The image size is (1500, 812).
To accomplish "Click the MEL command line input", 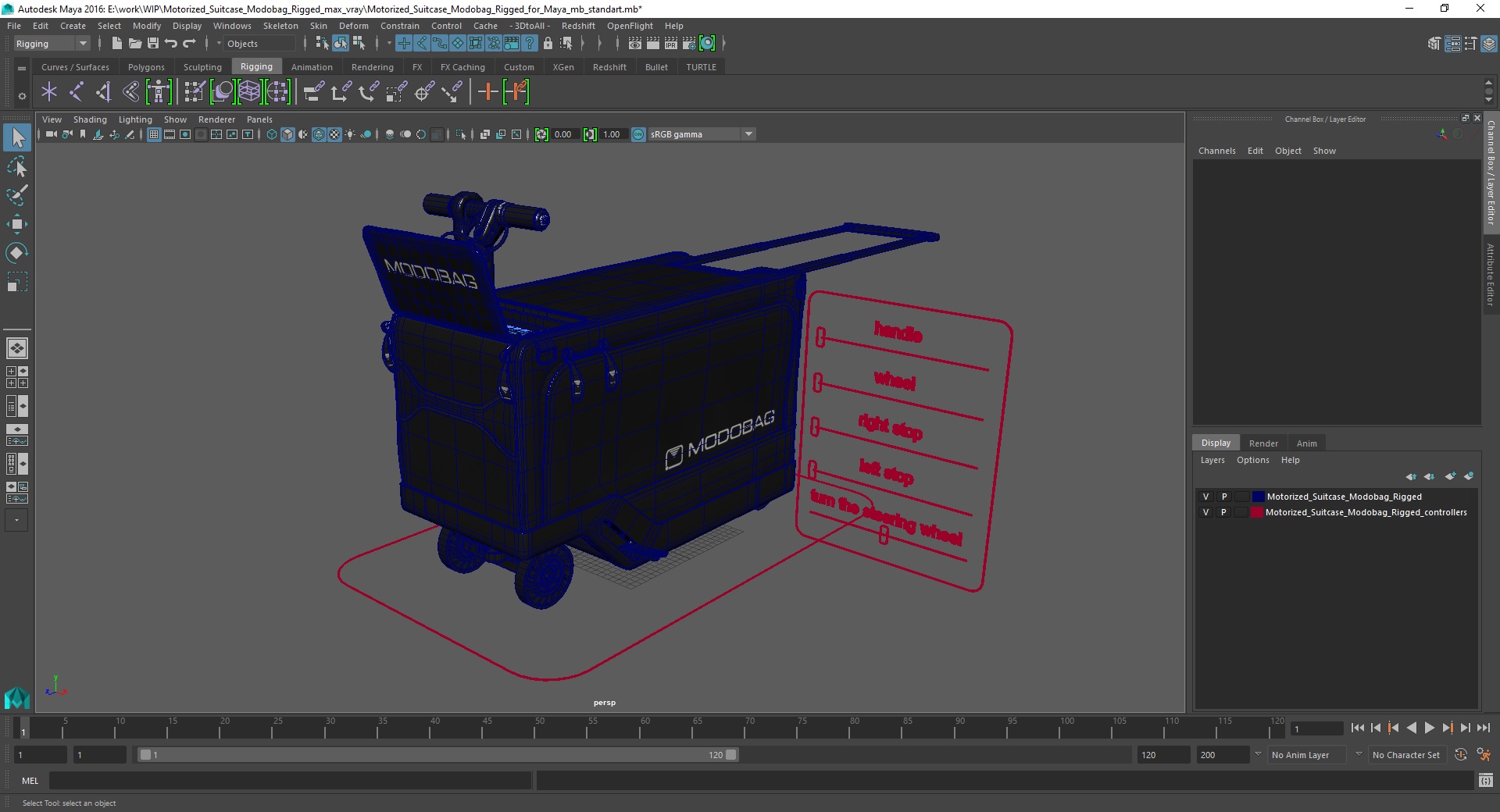I will pos(290,780).
